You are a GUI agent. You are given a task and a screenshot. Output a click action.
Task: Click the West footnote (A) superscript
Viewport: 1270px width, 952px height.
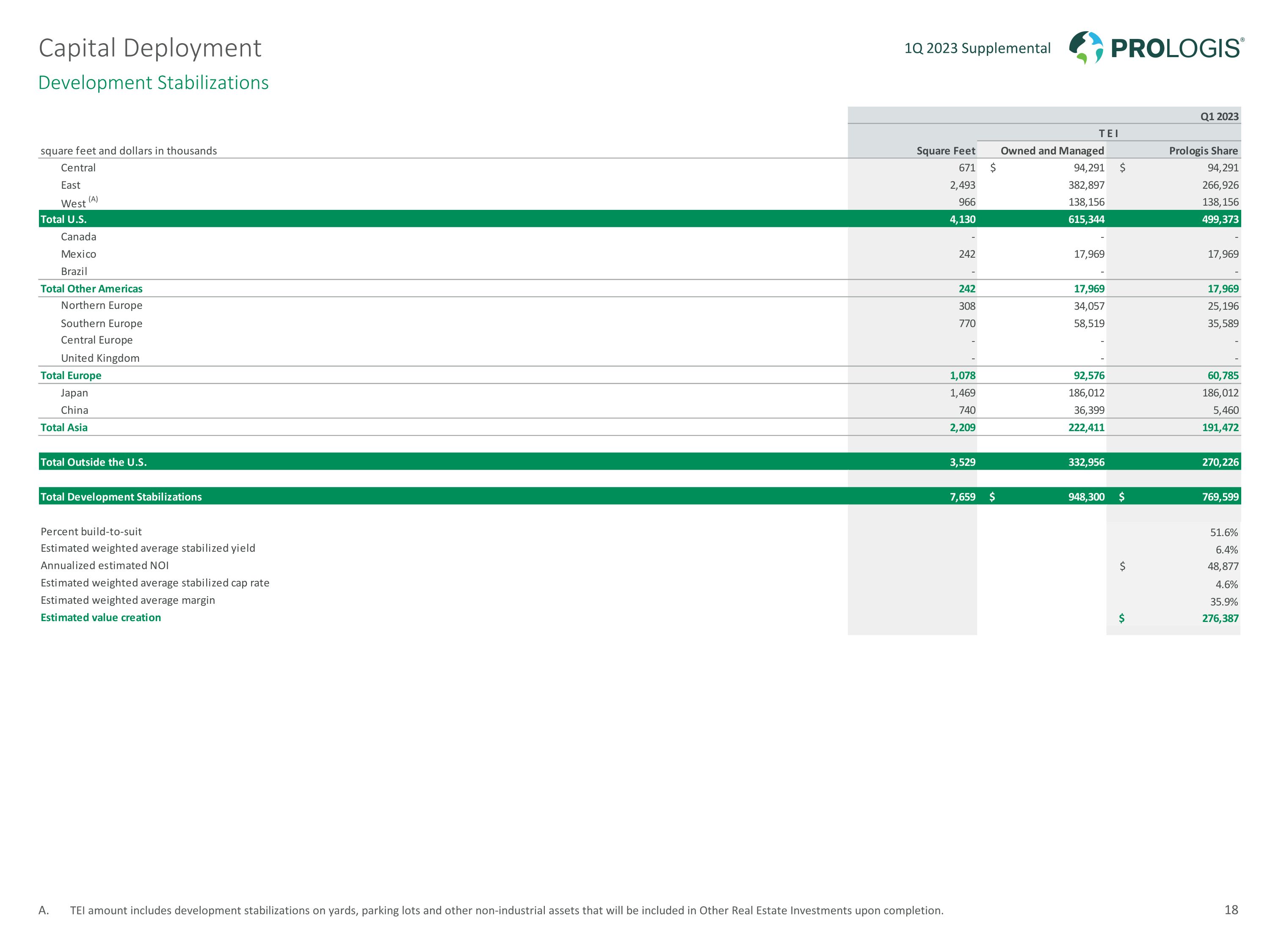93,199
